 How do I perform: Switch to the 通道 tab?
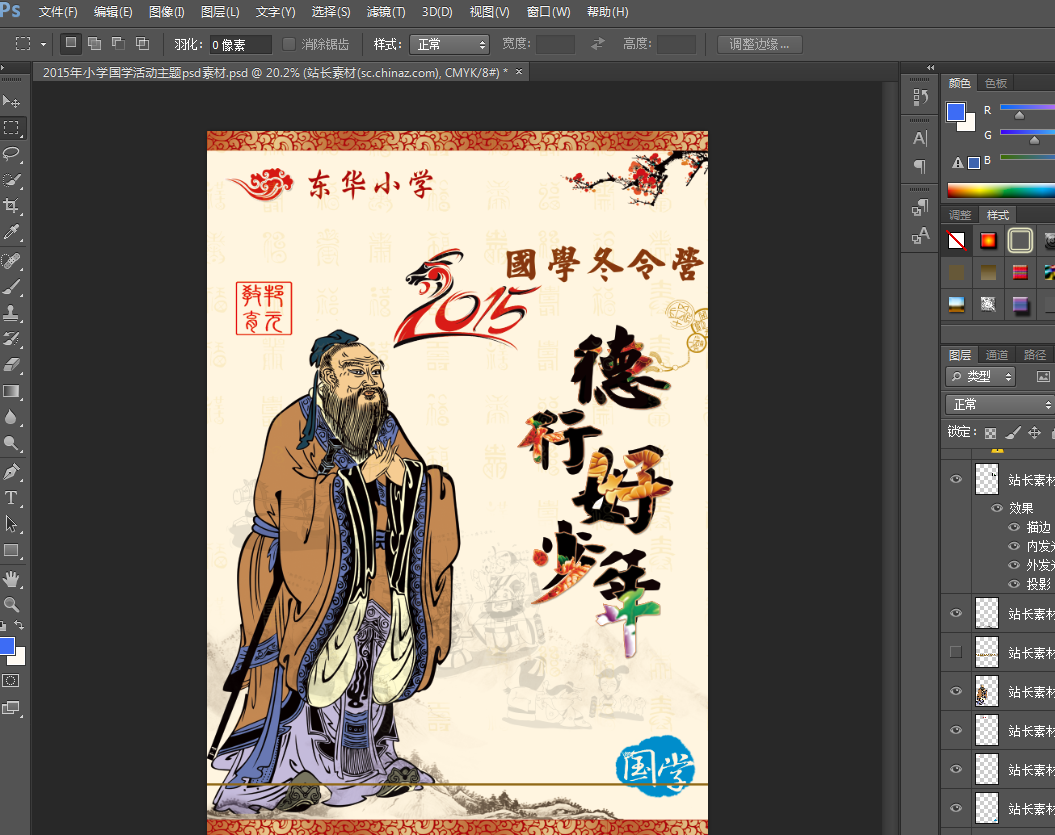997,355
